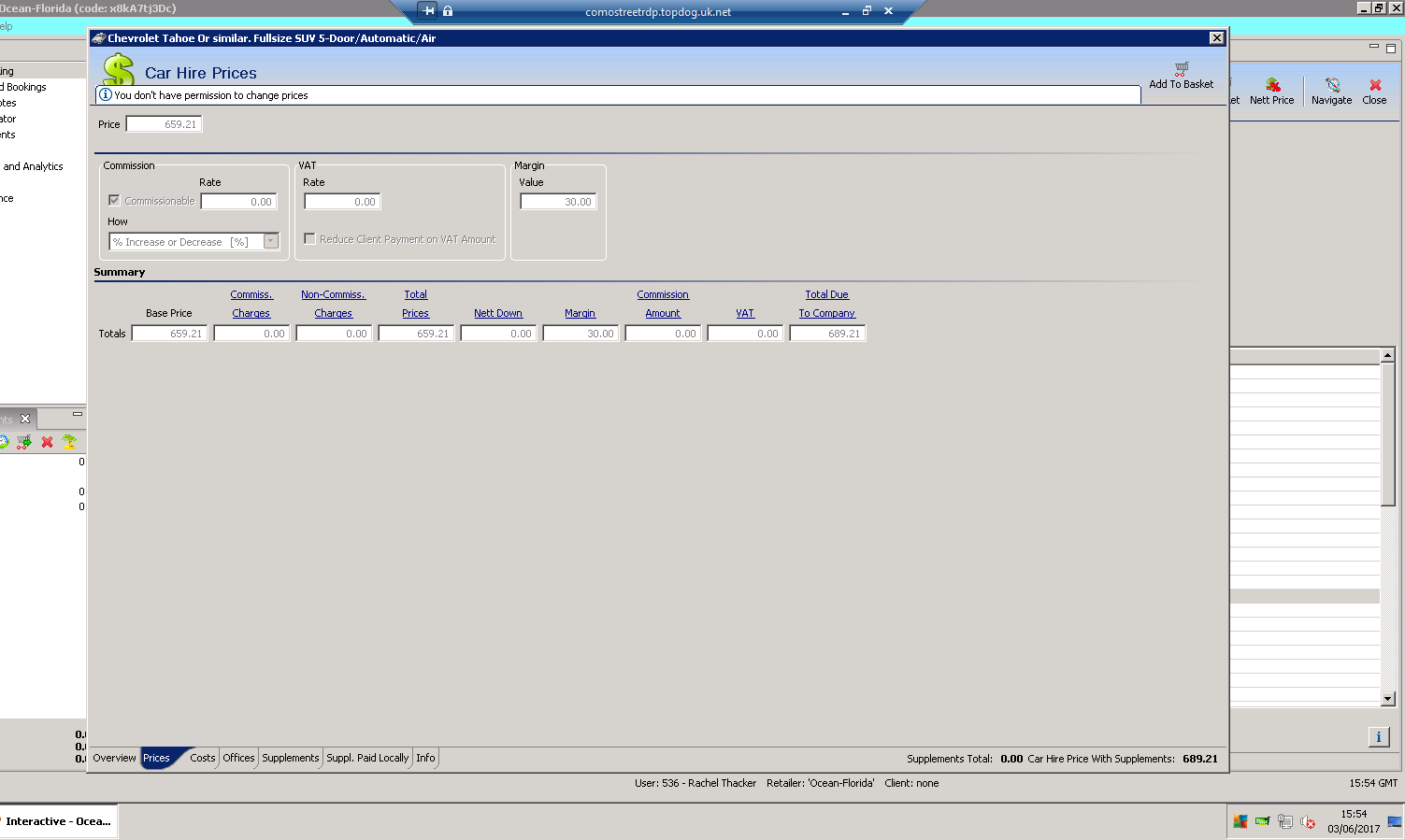Click the AVG antivirus tray icon
Viewport: 1405px width, 840px height.
coord(1240,821)
